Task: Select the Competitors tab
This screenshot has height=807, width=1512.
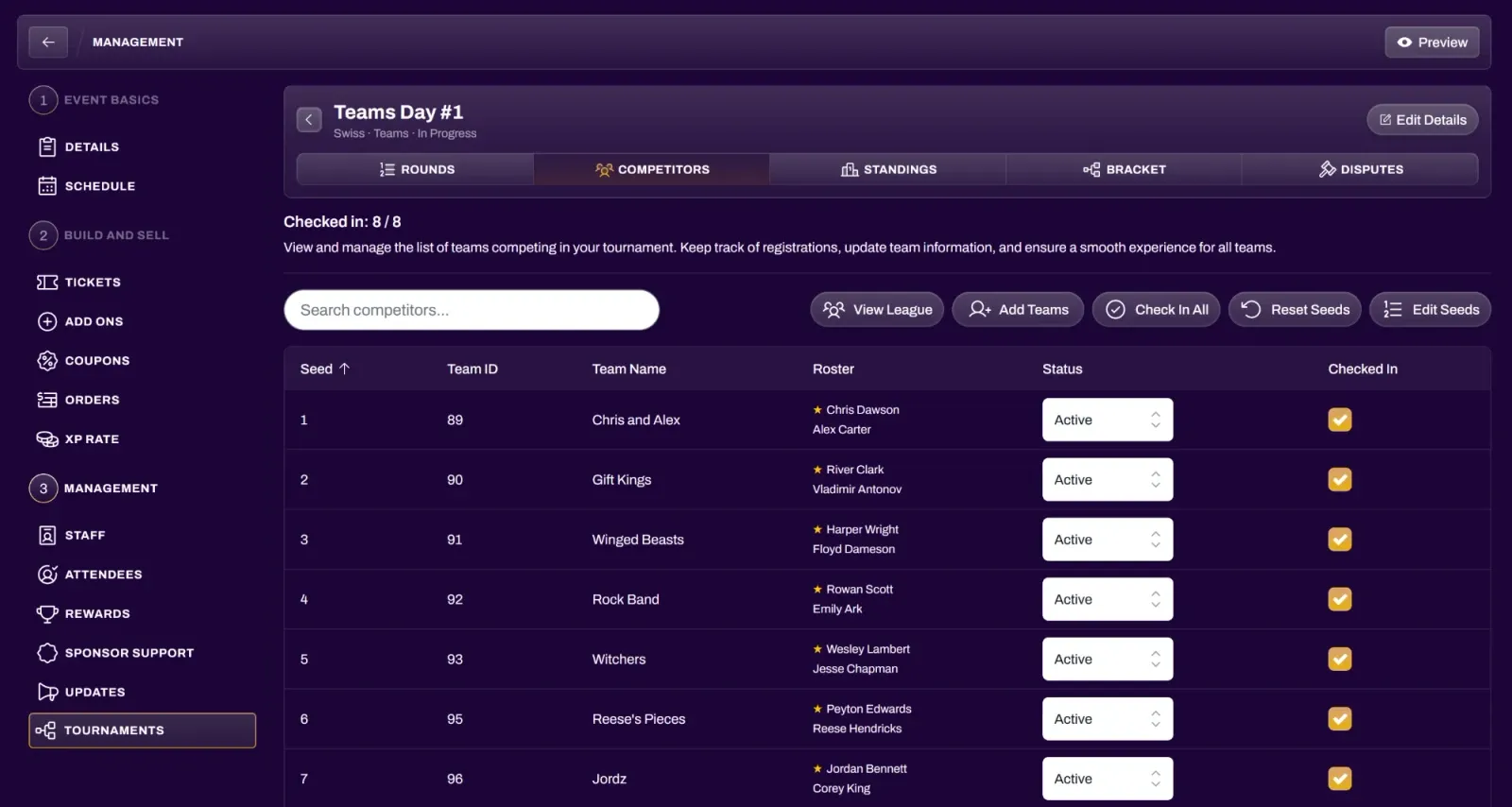Action: (x=652, y=169)
